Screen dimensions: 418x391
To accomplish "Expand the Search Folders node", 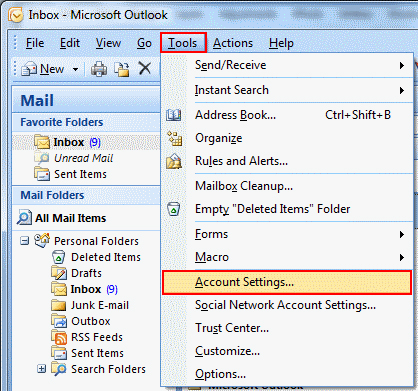I will (x=41, y=369).
